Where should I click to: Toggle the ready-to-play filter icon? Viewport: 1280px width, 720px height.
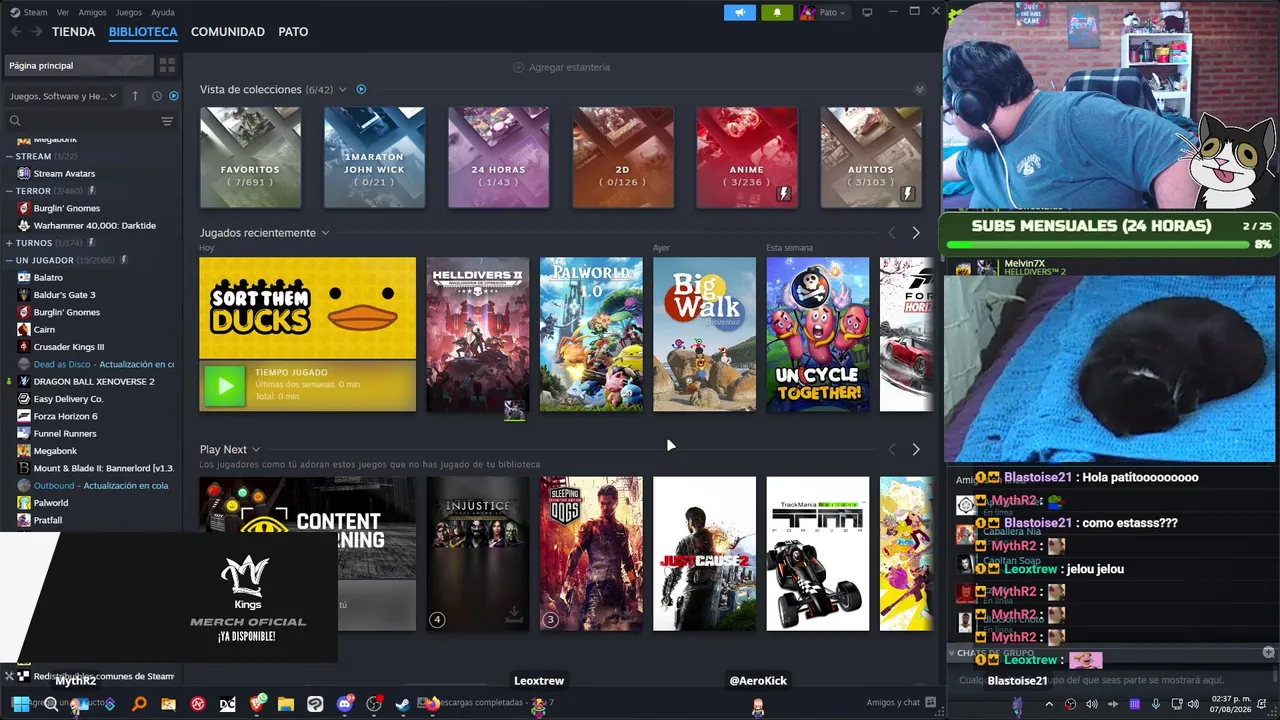[x=174, y=96]
